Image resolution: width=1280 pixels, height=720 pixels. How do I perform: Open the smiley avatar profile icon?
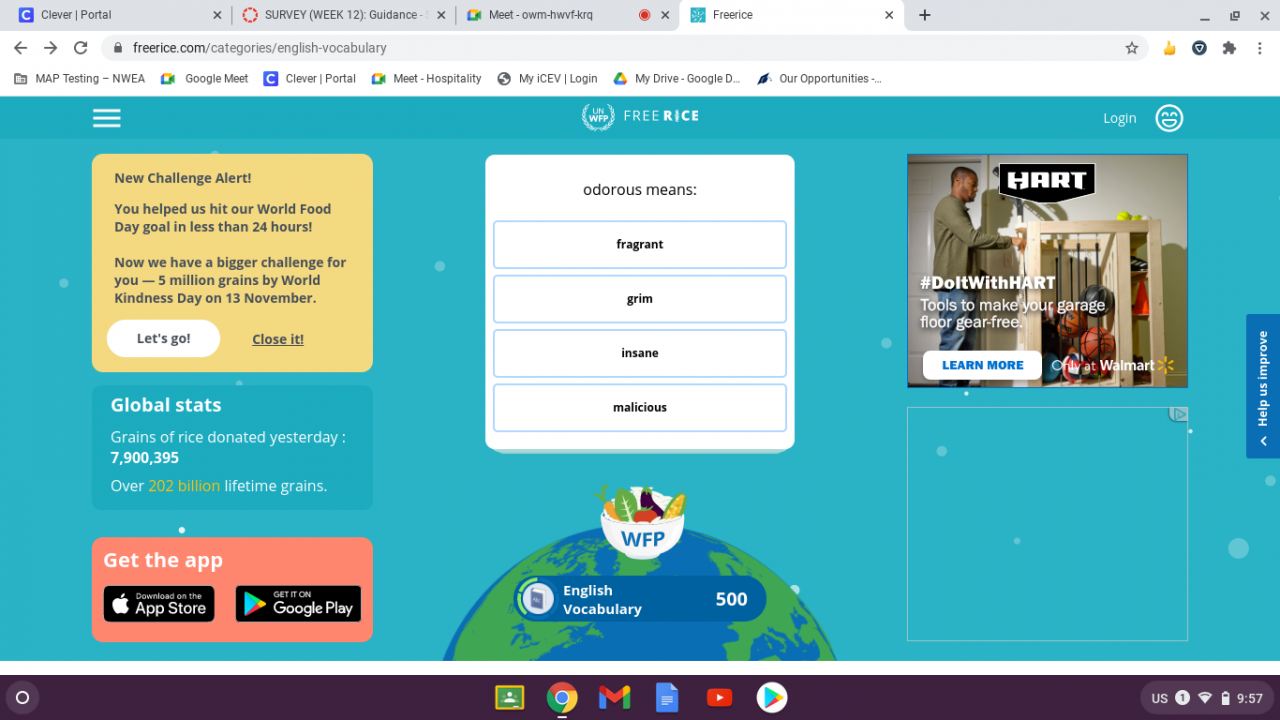pyautogui.click(x=1169, y=118)
